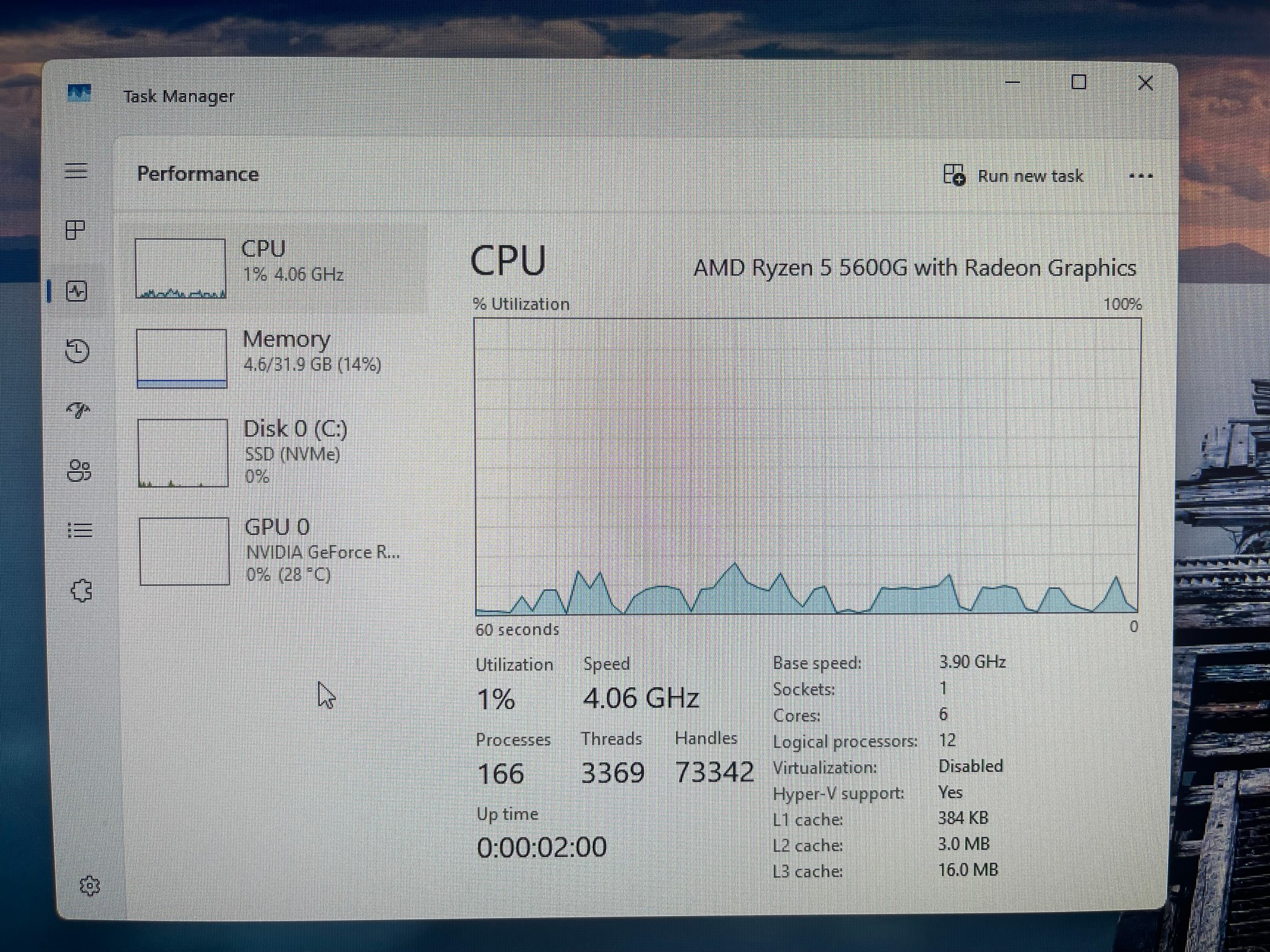Go to the Processes page icon
The image size is (1270, 952).
click(76, 231)
